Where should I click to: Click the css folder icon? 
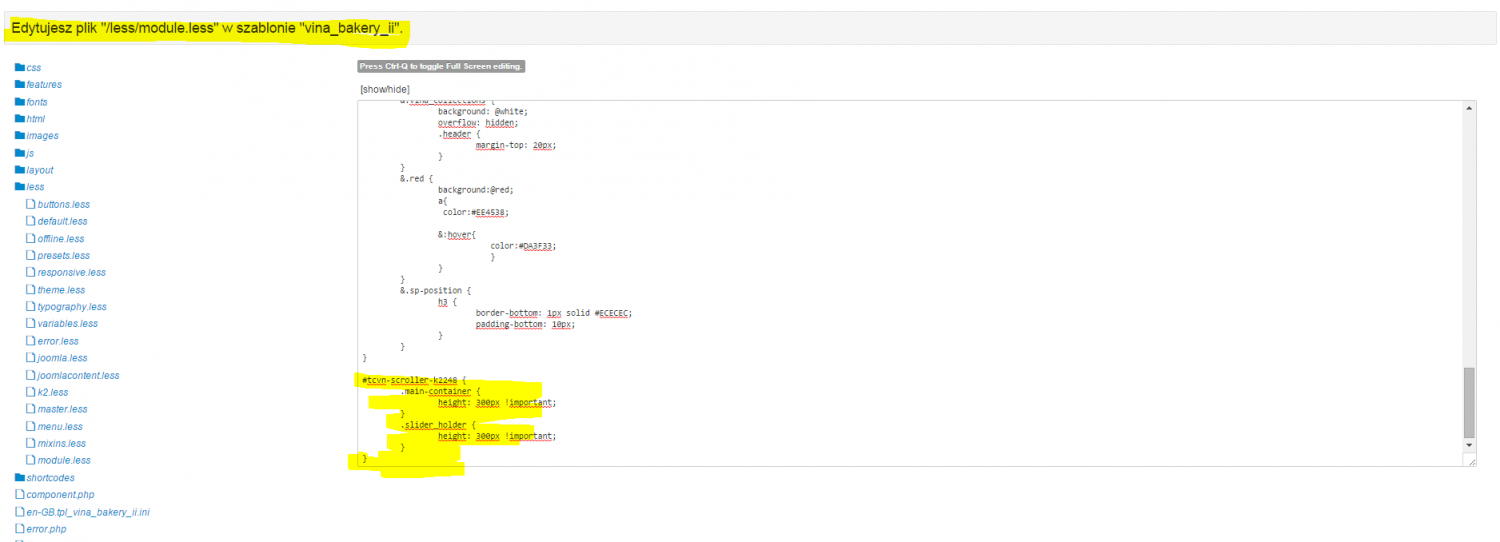click(x=19, y=68)
